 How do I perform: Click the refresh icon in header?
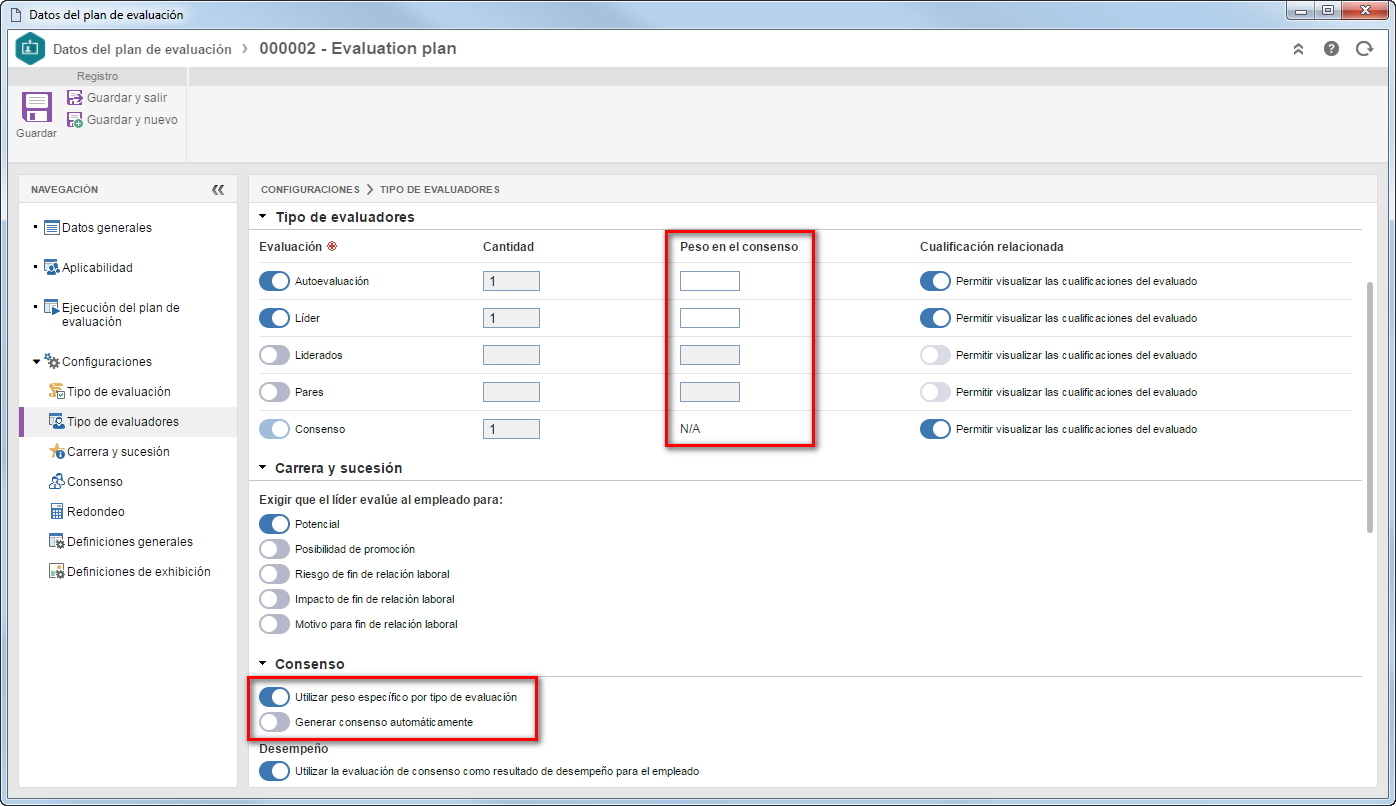(x=1364, y=48)
